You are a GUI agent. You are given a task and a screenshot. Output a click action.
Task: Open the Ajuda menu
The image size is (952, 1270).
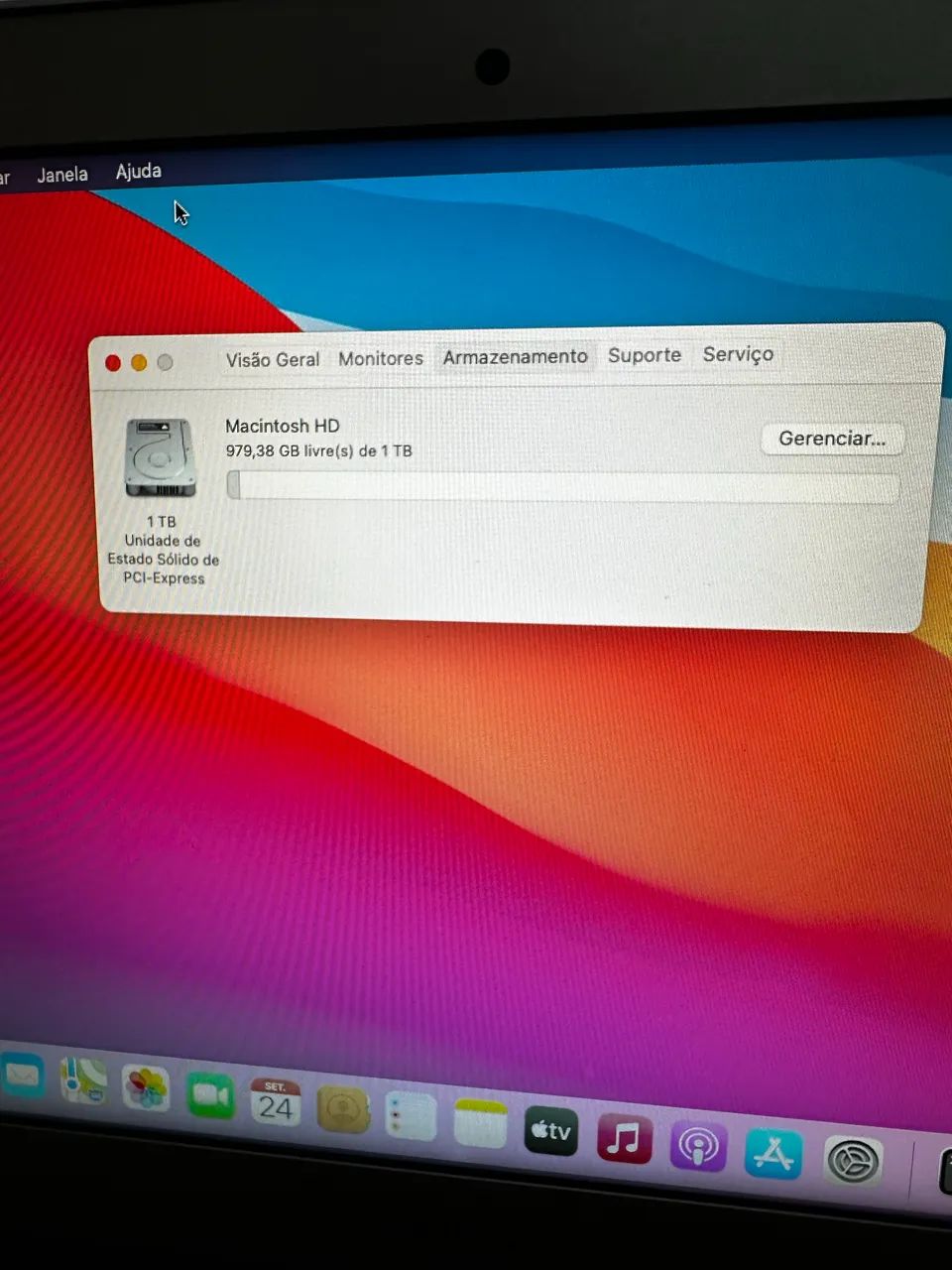pos(139,171)
